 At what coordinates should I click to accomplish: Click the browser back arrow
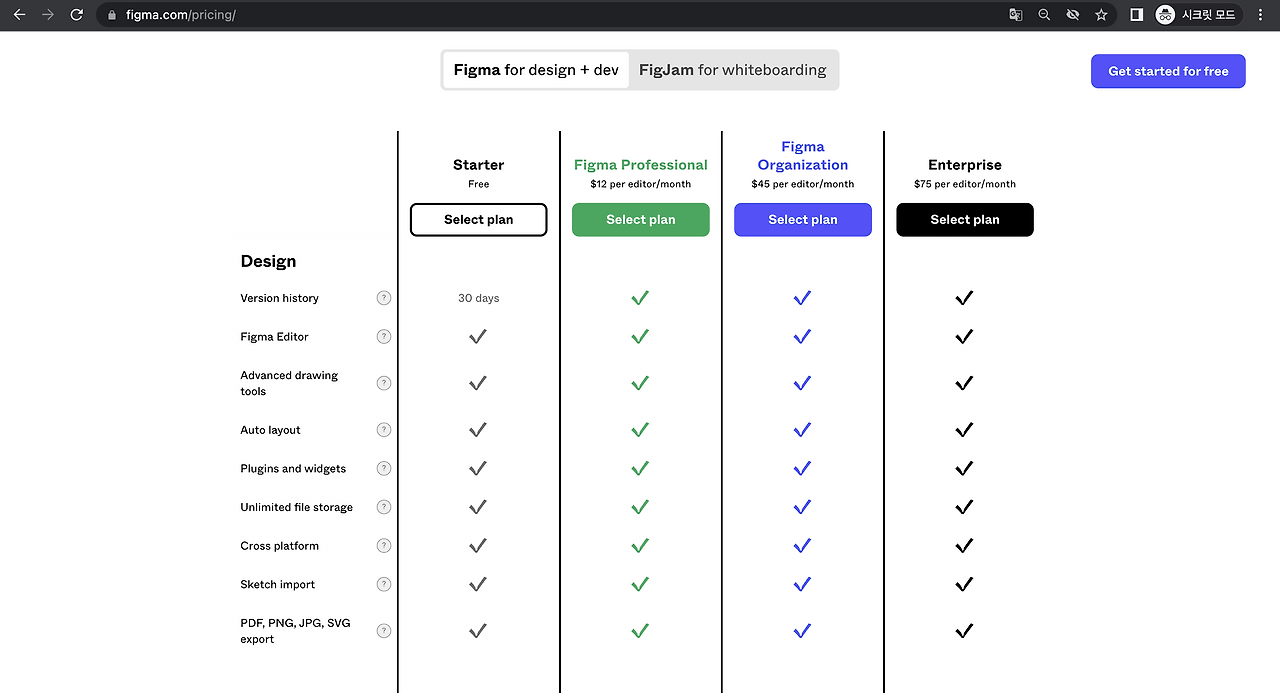[x=19, y=15]
